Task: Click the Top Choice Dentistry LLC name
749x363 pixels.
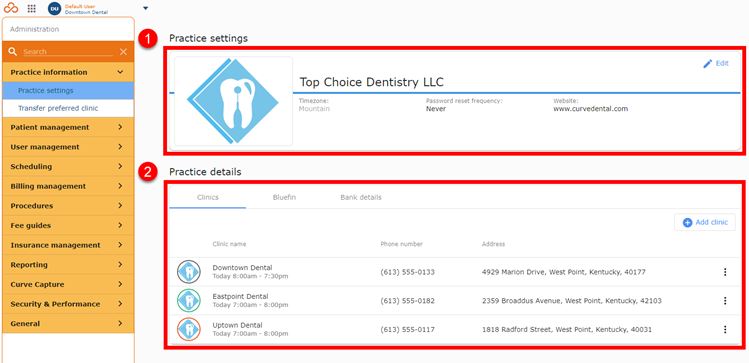Action: point(372,82)
